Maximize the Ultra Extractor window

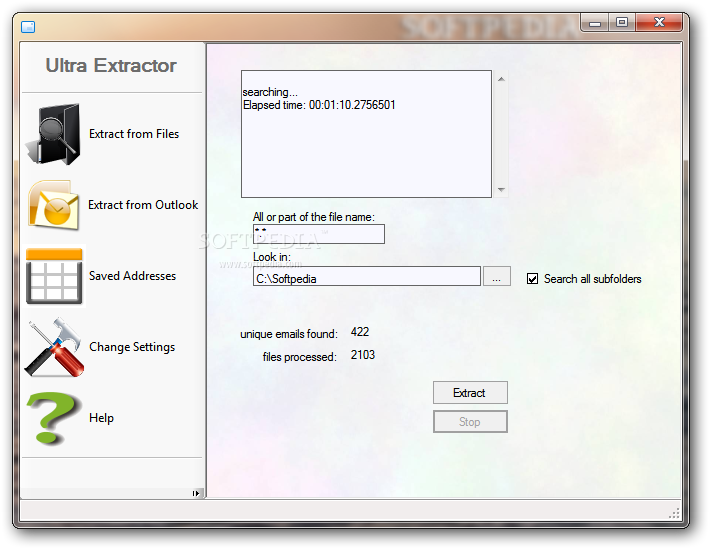(x=622, y=22)
